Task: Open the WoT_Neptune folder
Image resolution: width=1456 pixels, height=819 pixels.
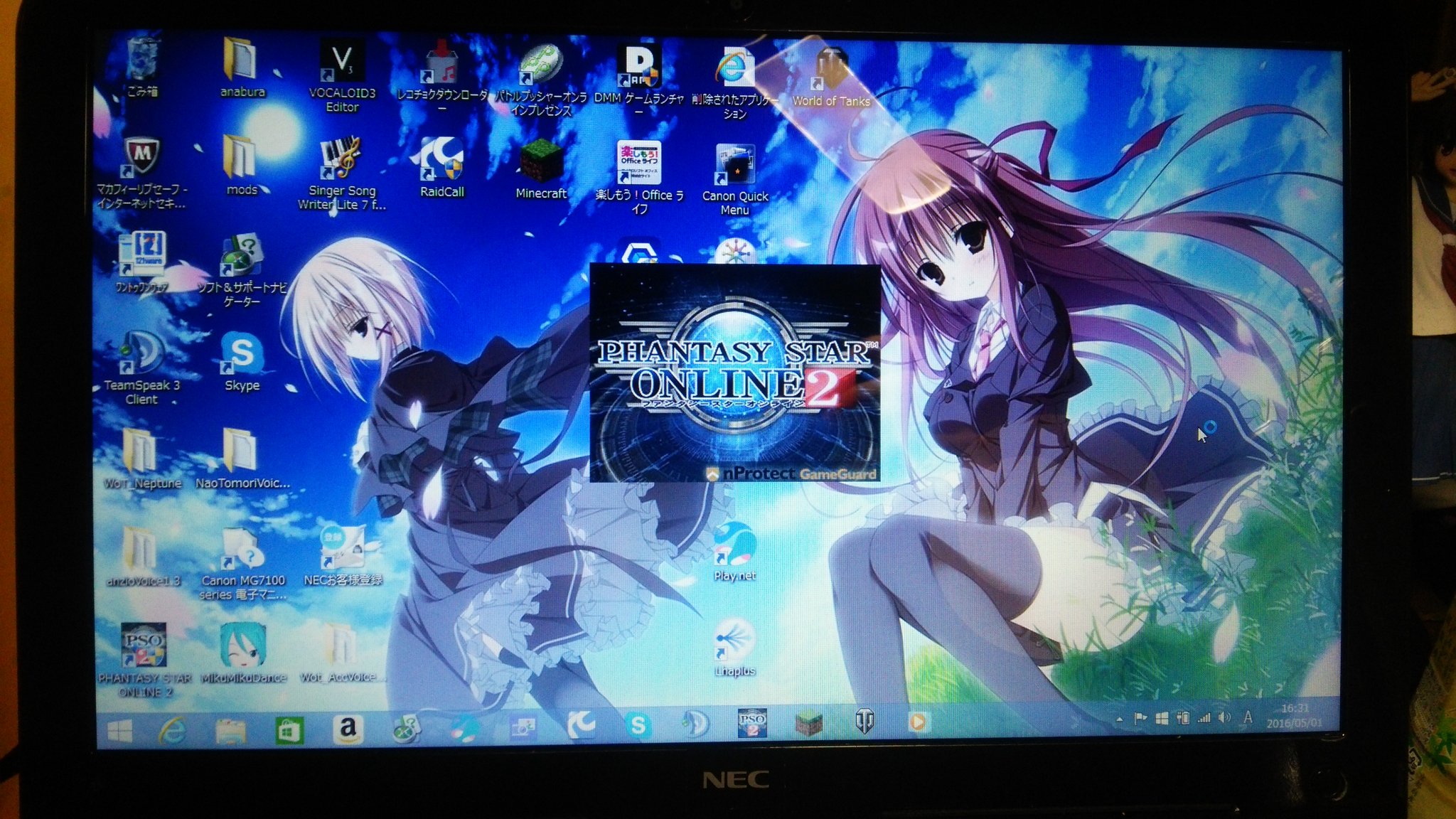Action: click(142, 459)
